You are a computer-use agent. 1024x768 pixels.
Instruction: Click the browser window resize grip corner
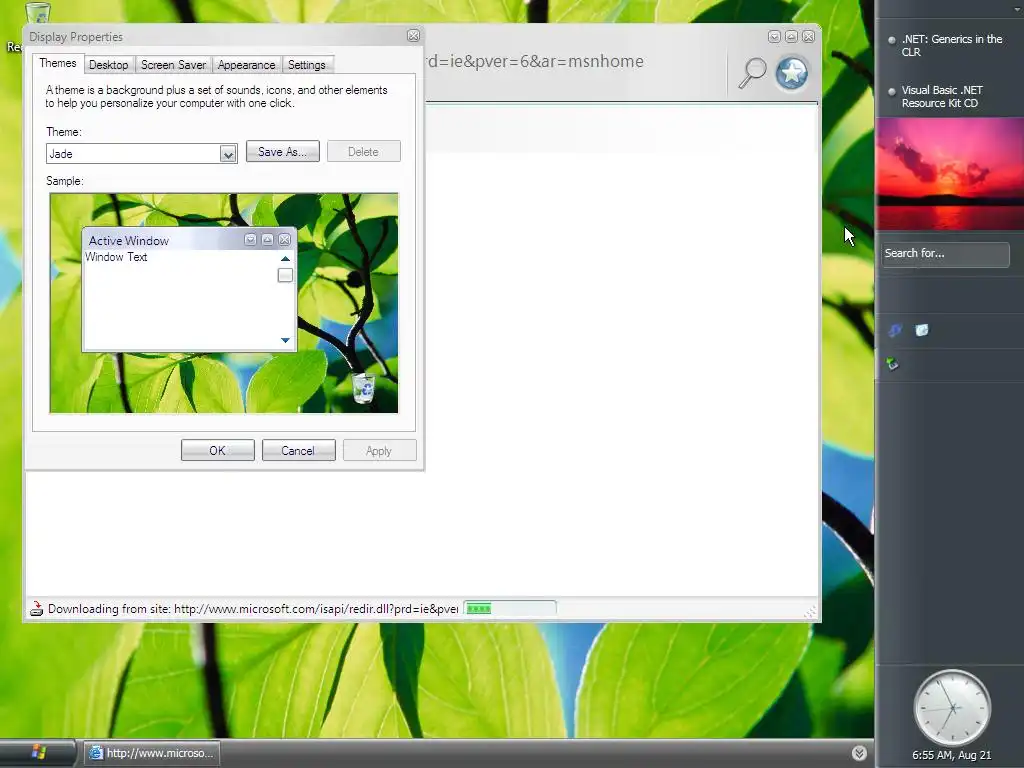click(810, 612)
